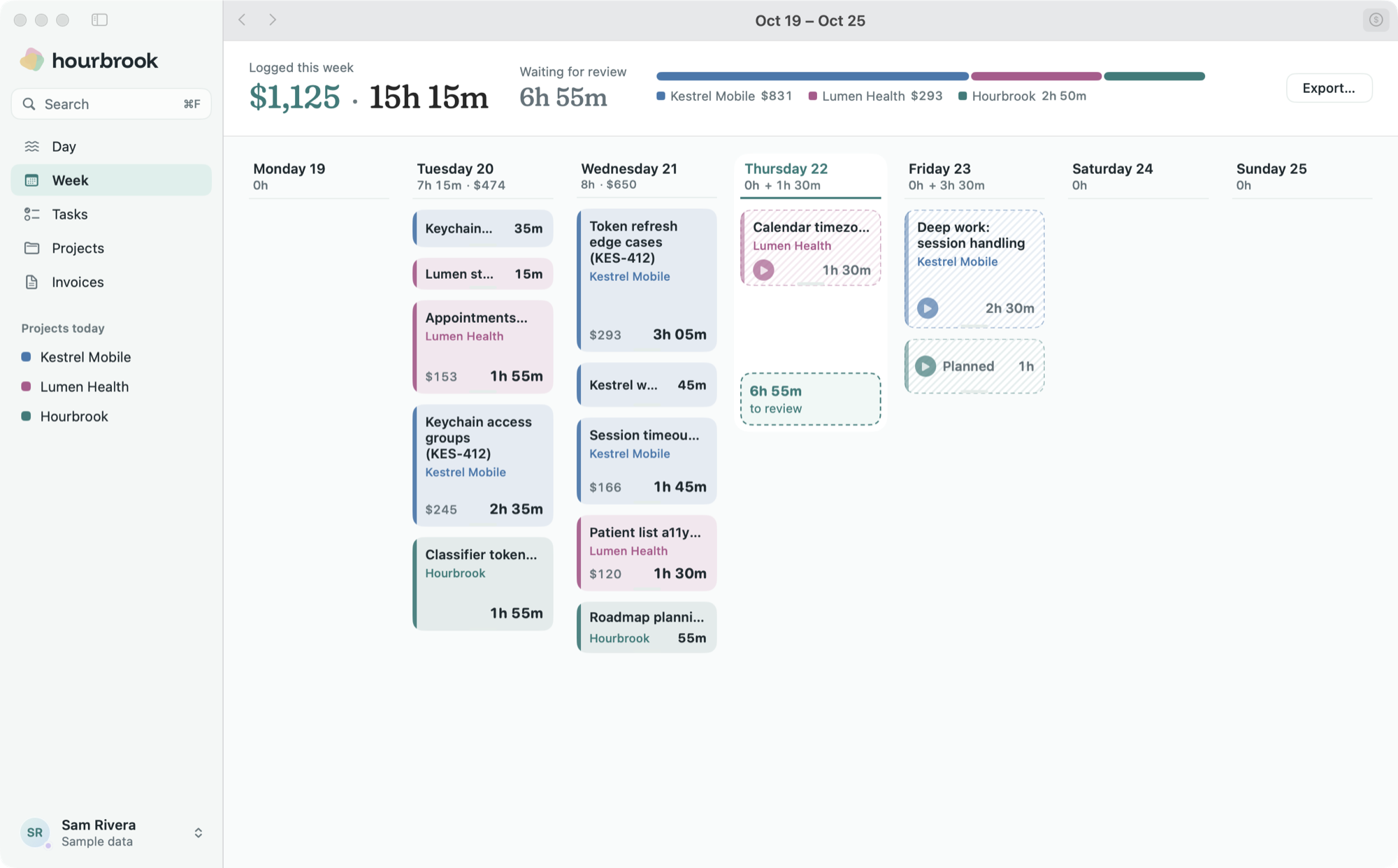Image resolution: width=1398 pixels, height=868 pixels.
Task: Focus the Search field
Action: pos(111,104)
